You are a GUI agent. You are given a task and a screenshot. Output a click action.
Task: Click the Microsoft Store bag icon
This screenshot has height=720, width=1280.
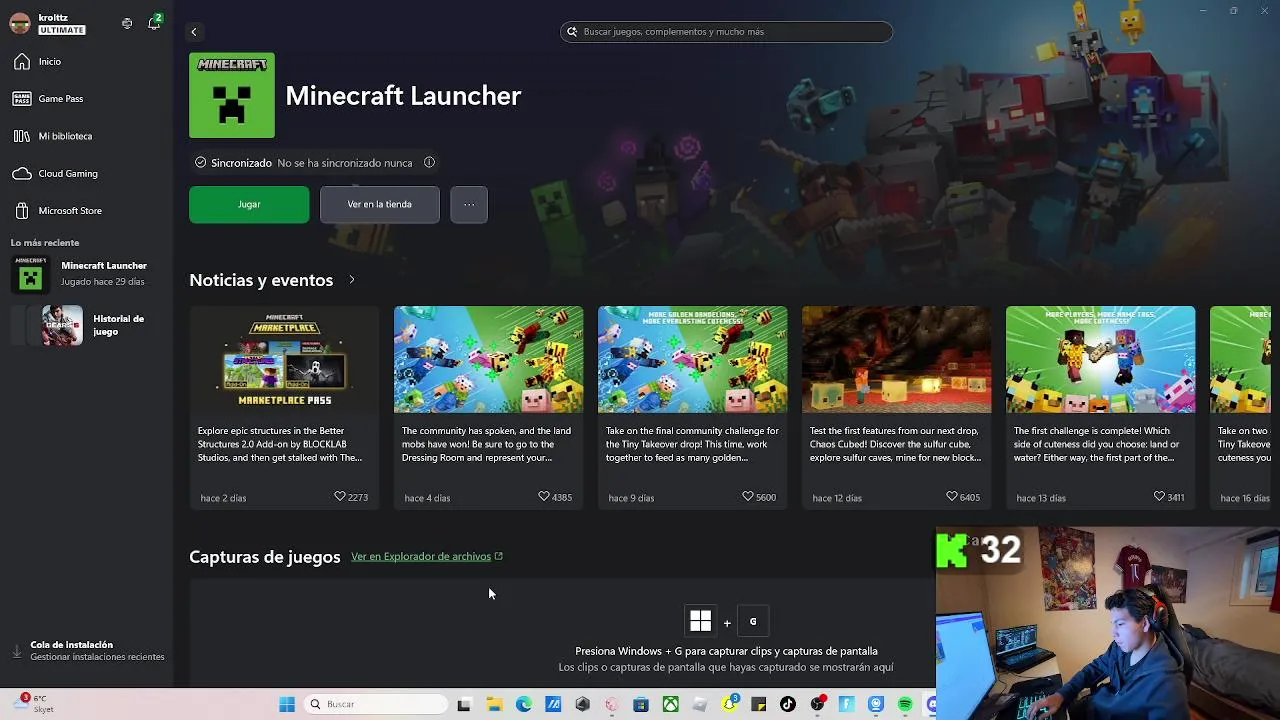pos(22,211)
